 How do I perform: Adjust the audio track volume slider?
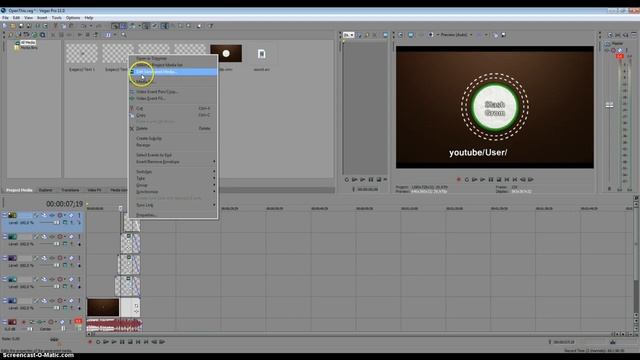29,329
